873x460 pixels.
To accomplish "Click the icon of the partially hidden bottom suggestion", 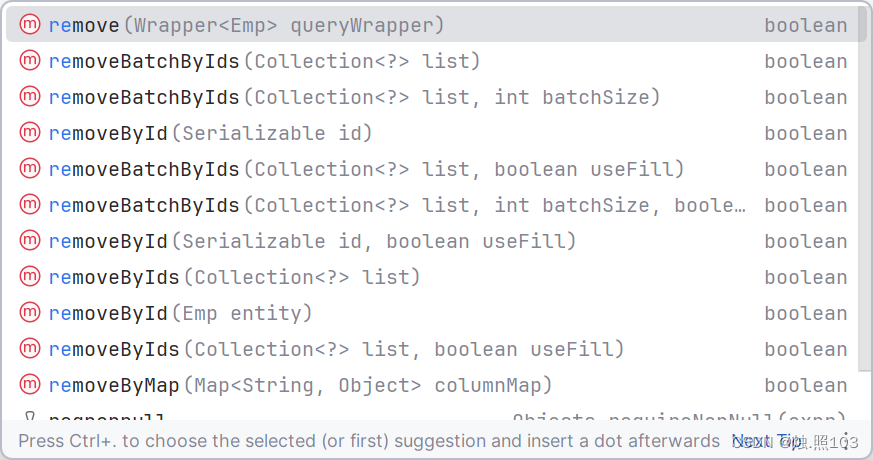I will click(x=30, y=415).
